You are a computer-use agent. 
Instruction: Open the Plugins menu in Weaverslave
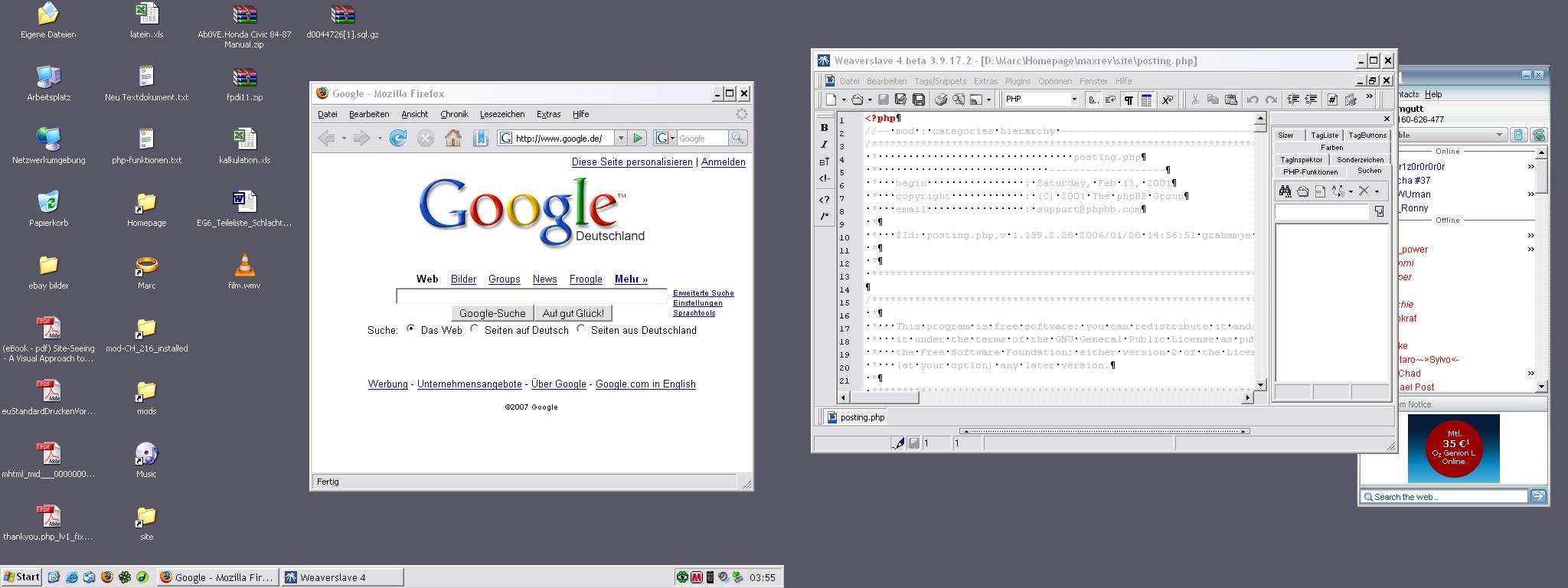(1018, 81)
